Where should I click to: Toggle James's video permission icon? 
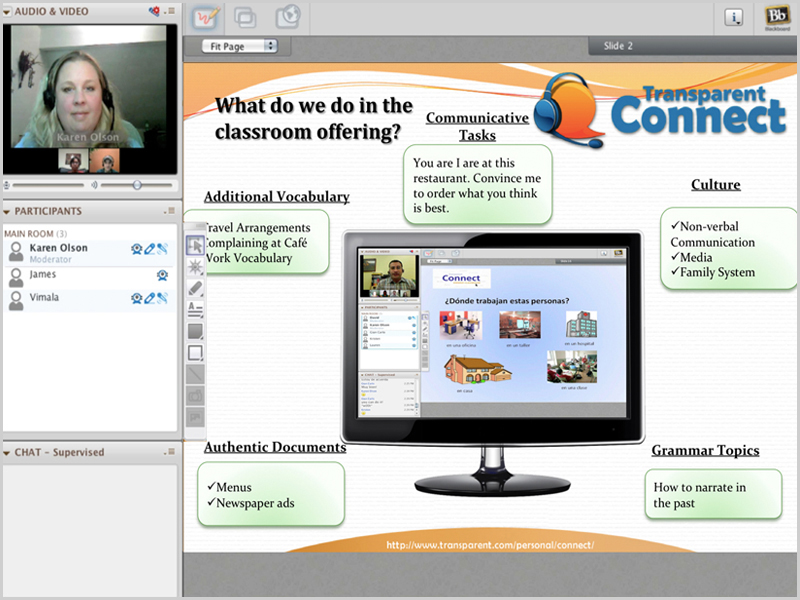(162, 276)
